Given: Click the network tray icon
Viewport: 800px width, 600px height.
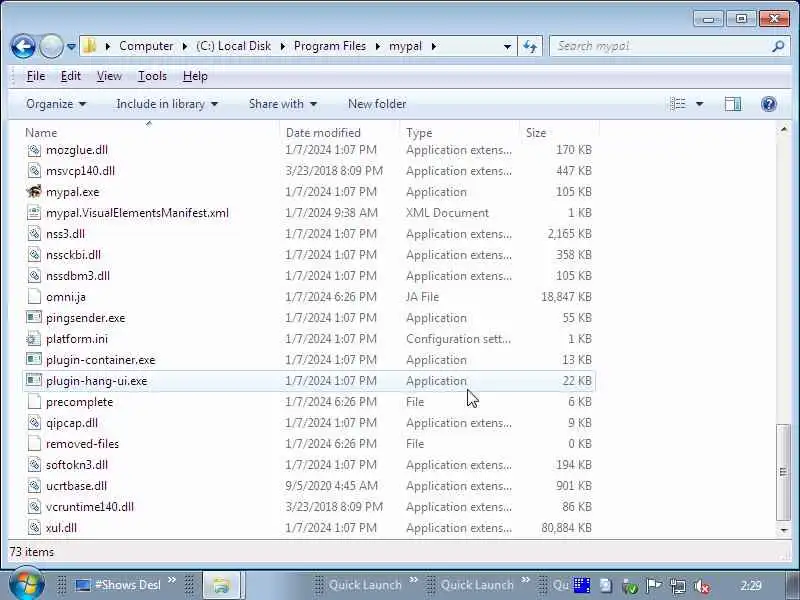Looking at the screenshot, I should click(678, 586).
